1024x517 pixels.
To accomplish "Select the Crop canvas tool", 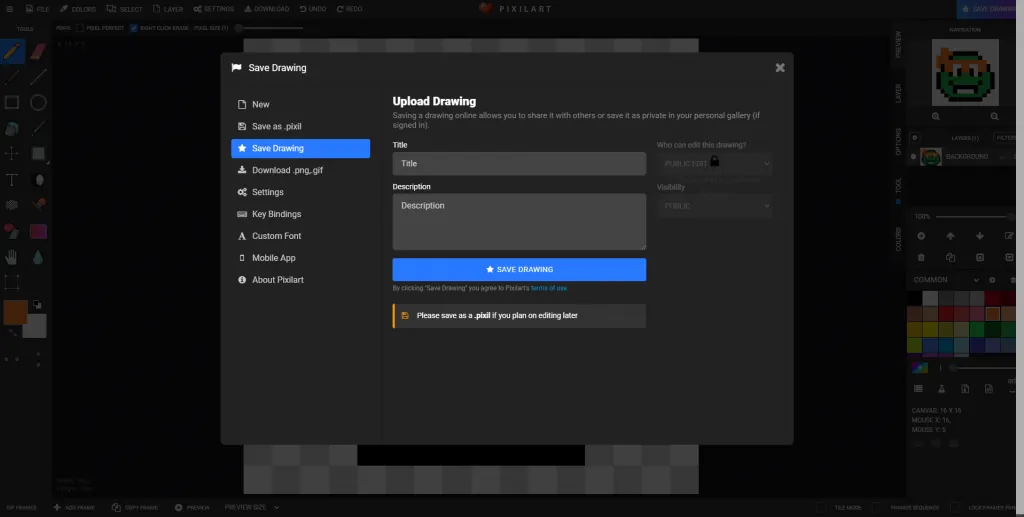I will (12, 283).
